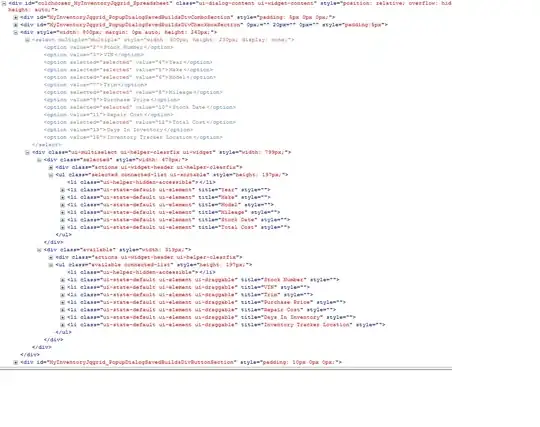Expand the li titled Make
The width and height of the screenshot is (540, 427).
click(62, 197)
